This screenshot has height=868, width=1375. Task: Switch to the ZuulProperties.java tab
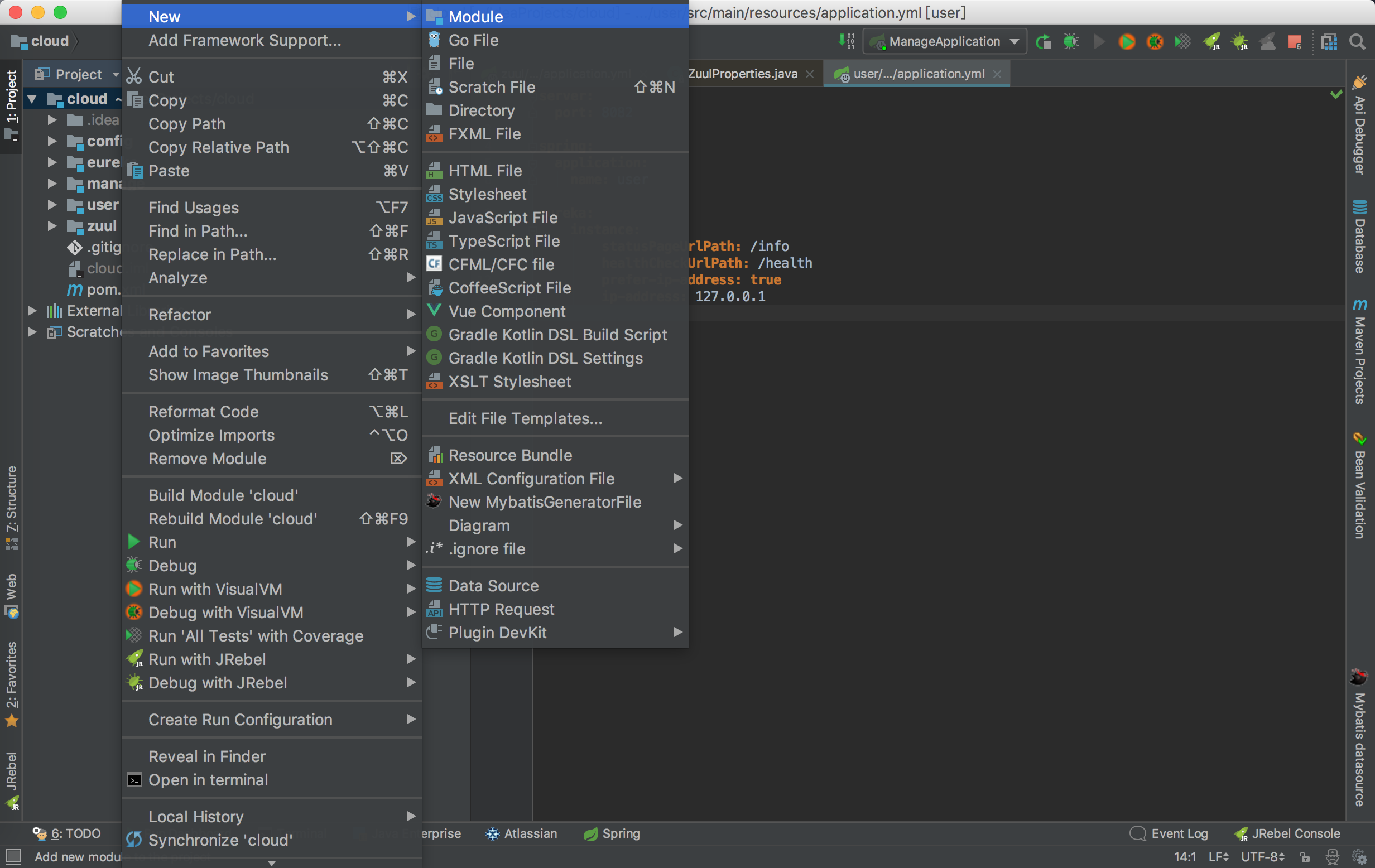742,74
